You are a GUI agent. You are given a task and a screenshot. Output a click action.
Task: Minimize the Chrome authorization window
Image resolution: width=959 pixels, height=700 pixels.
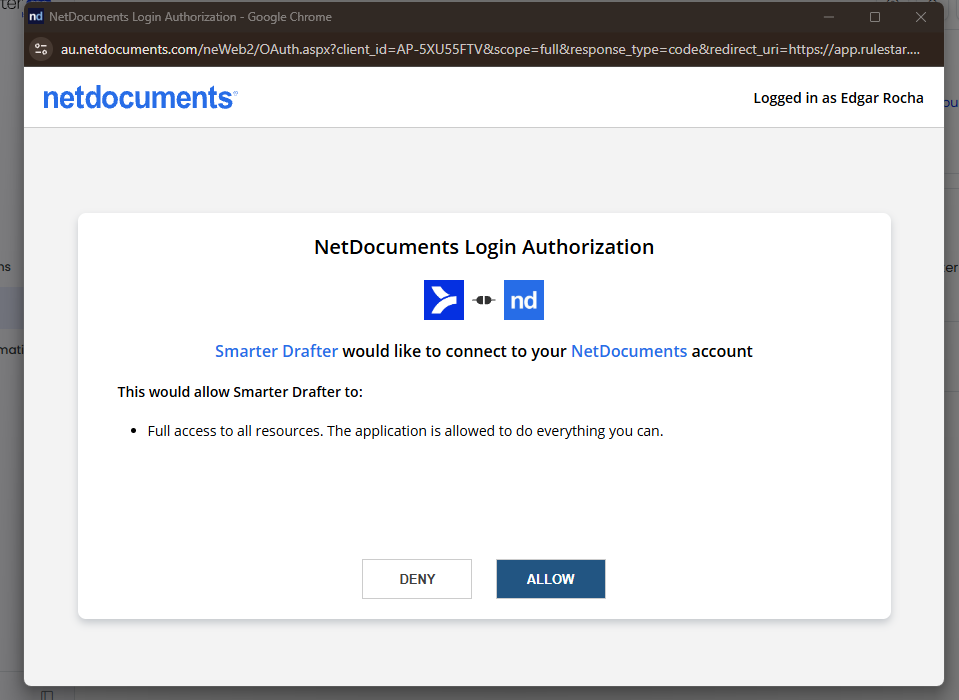[829, 17]
